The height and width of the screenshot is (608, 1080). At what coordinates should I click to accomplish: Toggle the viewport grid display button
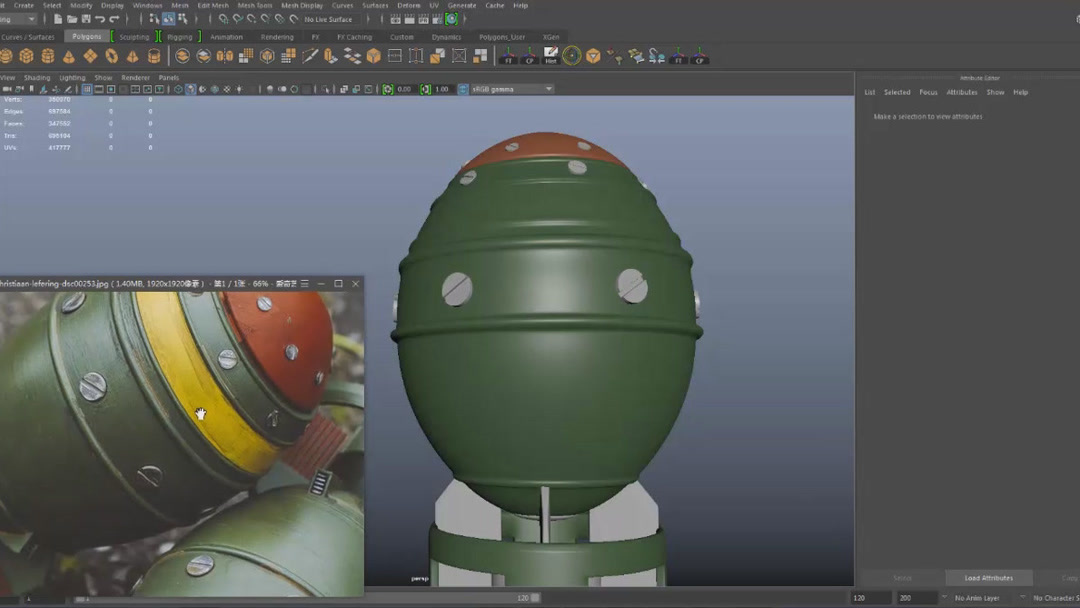(x=87, y=89)
